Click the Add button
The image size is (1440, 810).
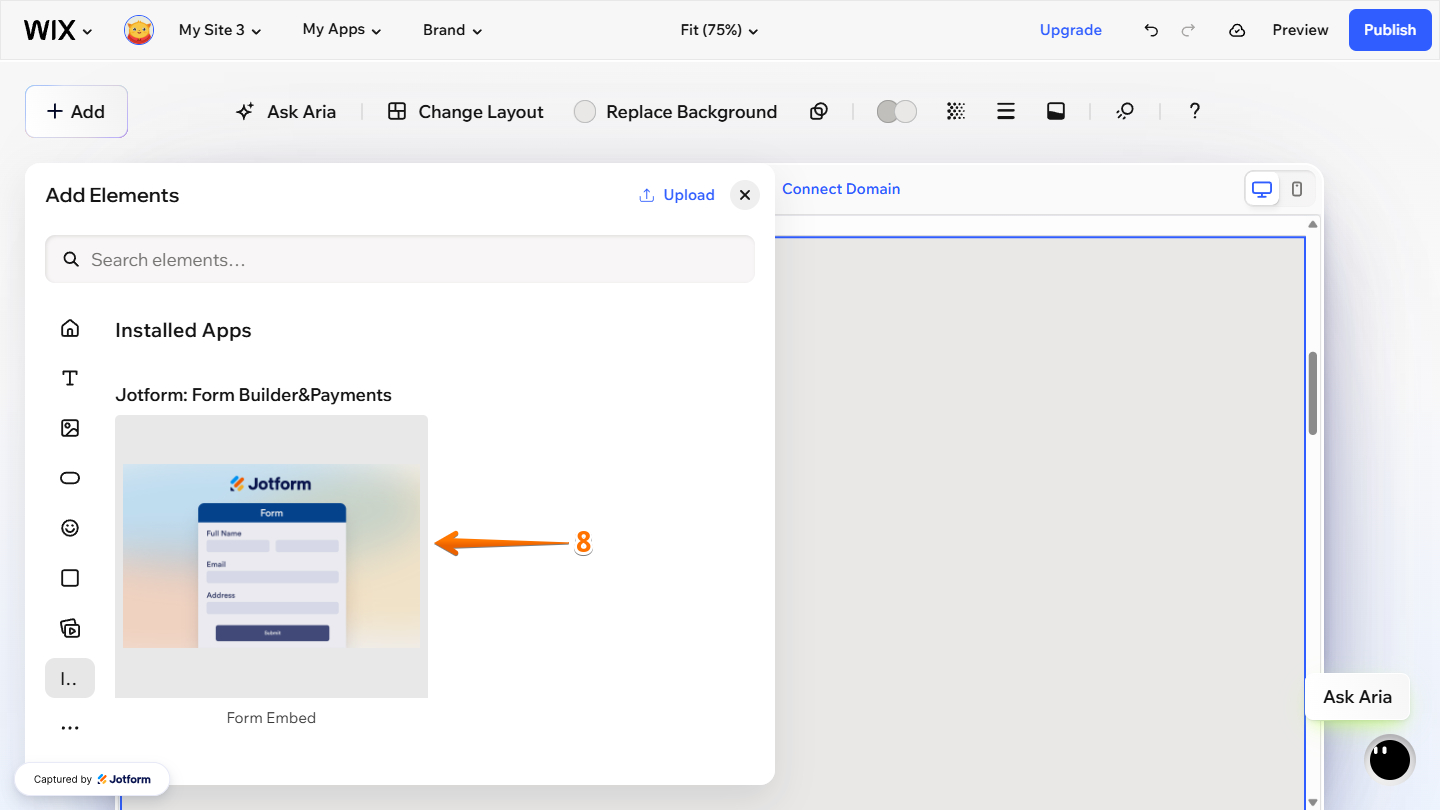pyautogui.click(x=76, y=111)
